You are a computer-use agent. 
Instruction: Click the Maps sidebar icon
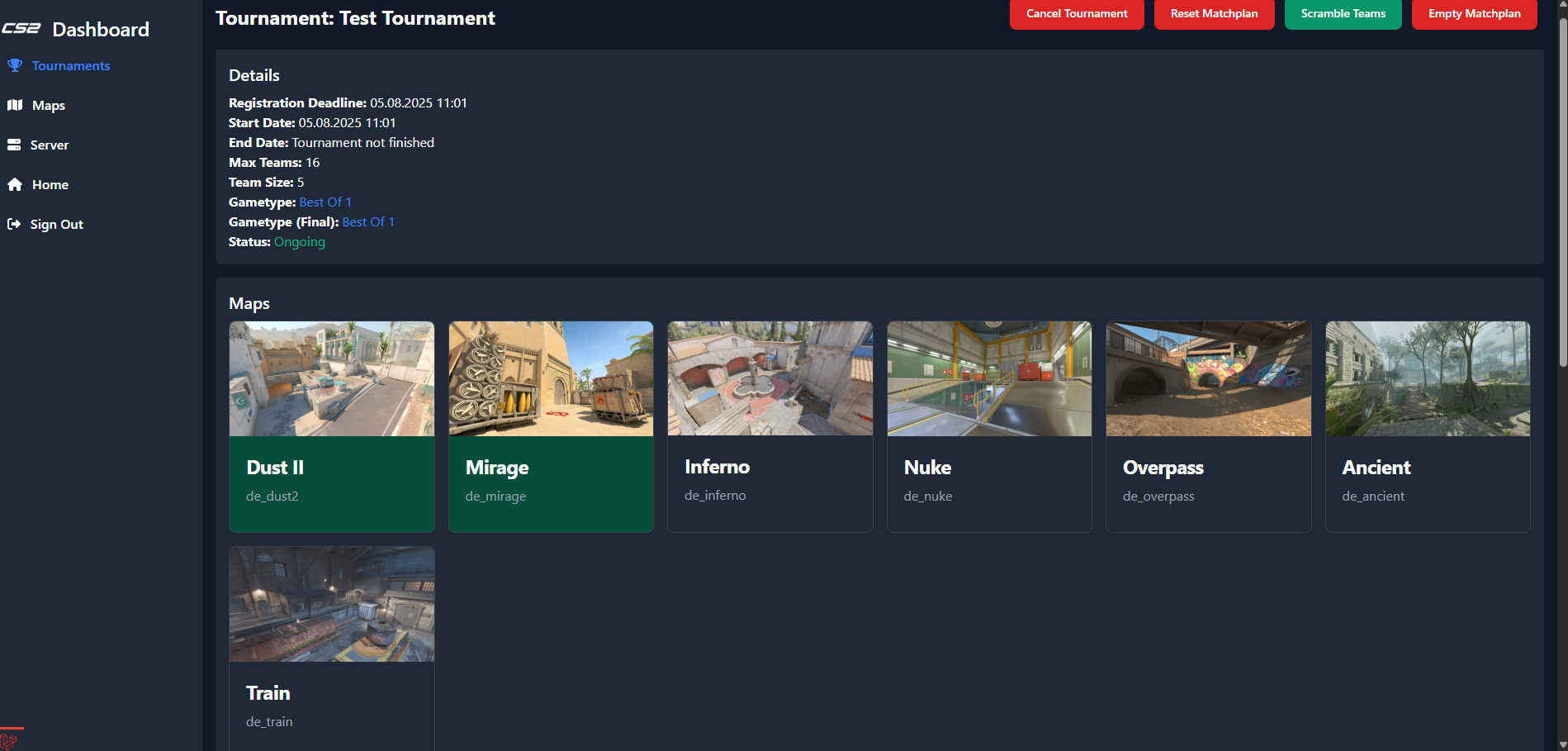pyautogui.click(x=15, y=105)
